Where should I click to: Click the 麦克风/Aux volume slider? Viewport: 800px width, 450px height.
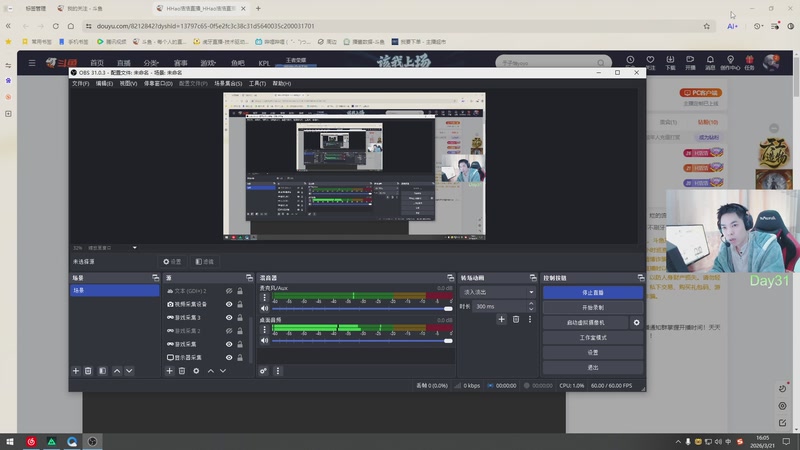tap(362, 309)
